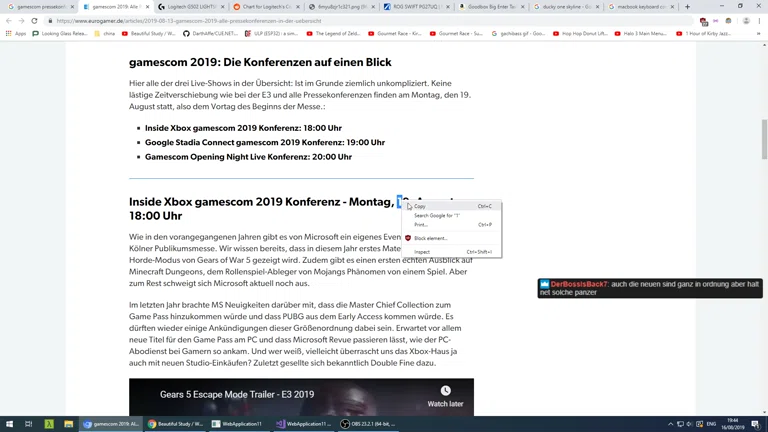Select 'Search Google for' context menu entry

437,215
